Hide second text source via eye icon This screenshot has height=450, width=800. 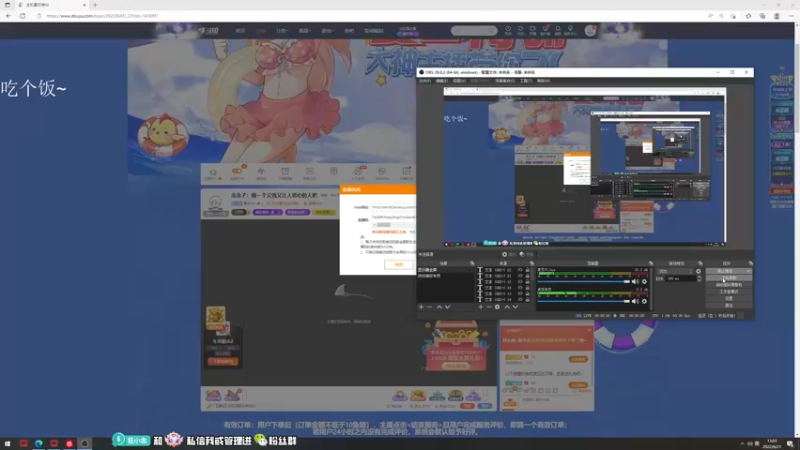pyautogui.click(x=520, y=276)
